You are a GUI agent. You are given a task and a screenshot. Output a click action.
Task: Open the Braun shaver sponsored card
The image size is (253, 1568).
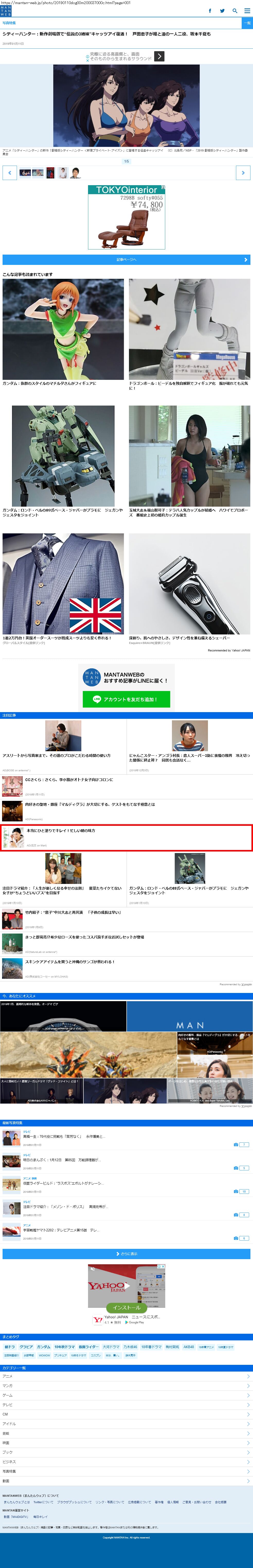pyautogui.click(x=190, y=589)
